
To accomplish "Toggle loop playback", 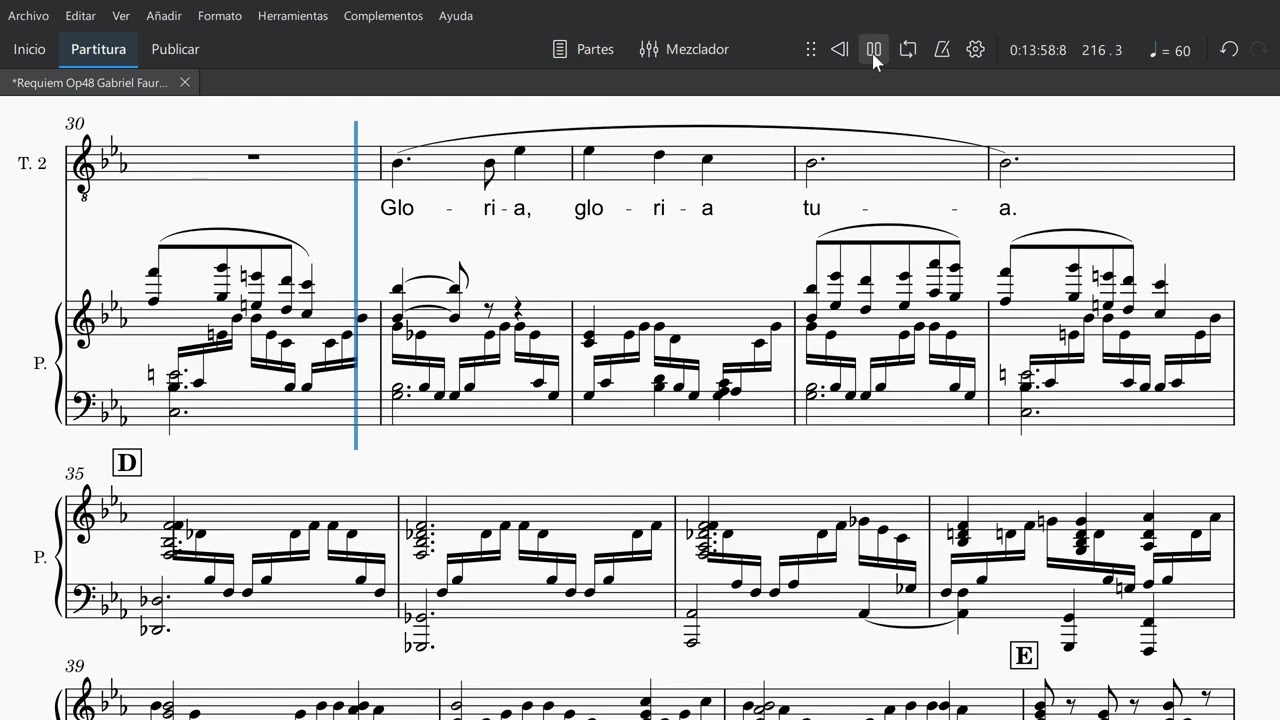I will (x=908, y=49).
